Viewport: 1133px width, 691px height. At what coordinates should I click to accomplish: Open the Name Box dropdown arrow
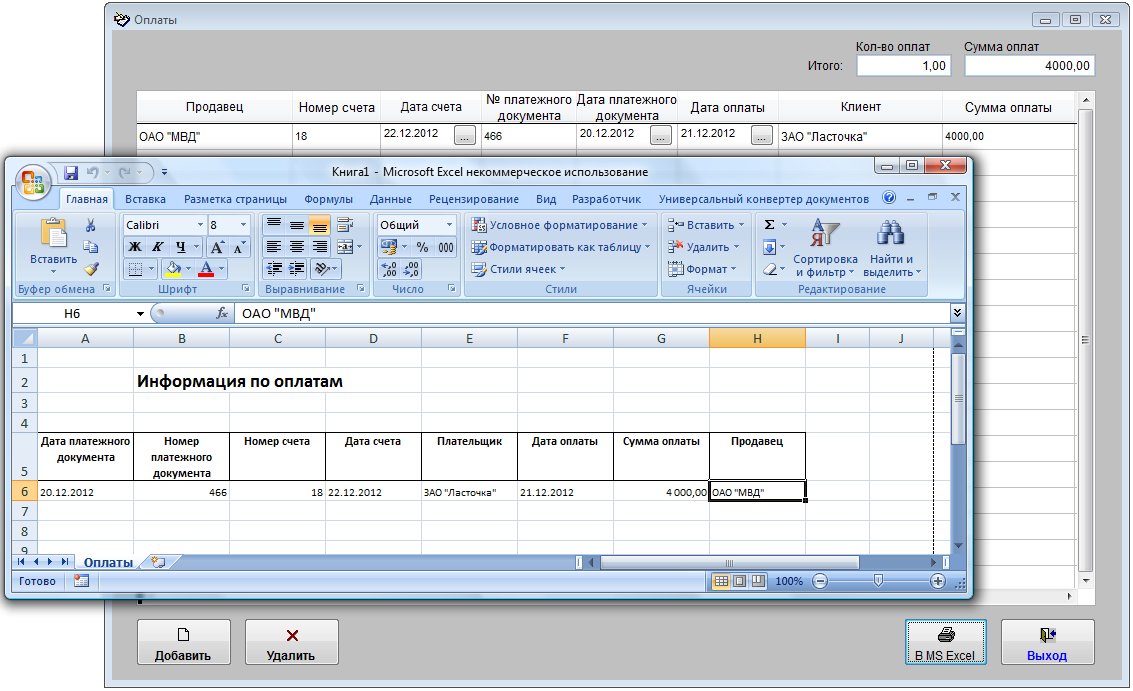pyautogui.click(x=140, y=313)
